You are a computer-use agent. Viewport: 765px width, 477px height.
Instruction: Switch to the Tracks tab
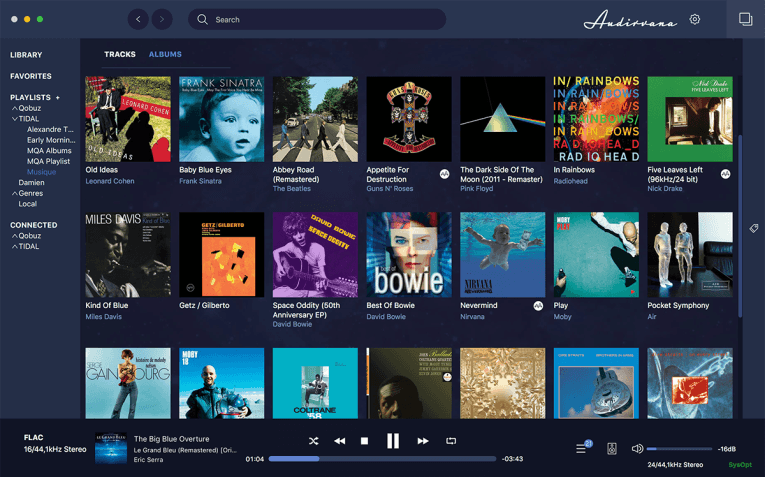[120, 54]
